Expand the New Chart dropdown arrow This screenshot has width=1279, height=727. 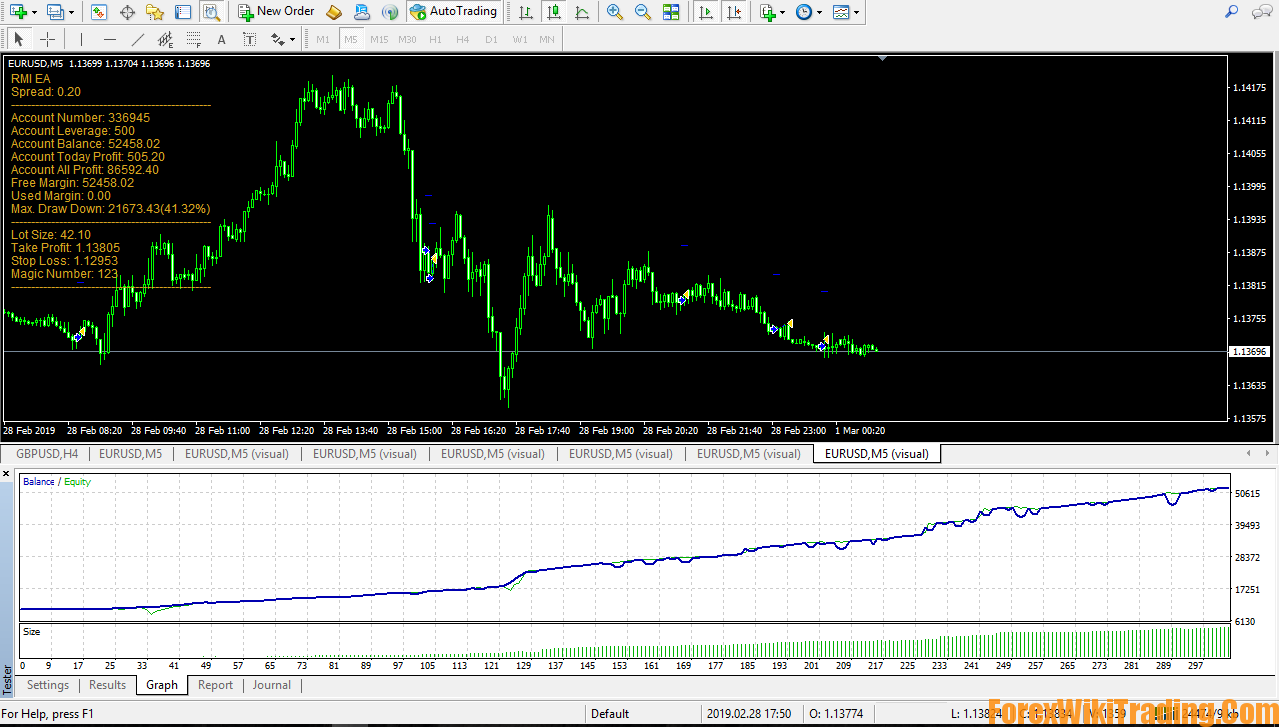pos(34,12)
